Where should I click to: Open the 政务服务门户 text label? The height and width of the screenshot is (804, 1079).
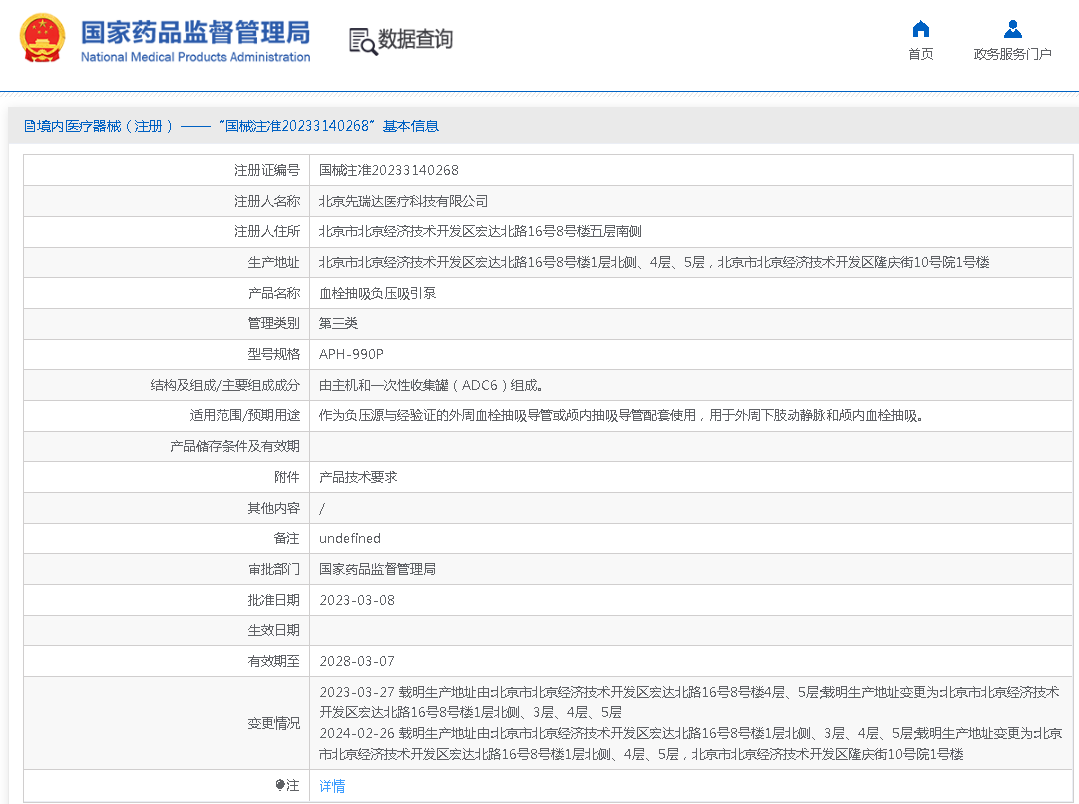pos(1012,54)
